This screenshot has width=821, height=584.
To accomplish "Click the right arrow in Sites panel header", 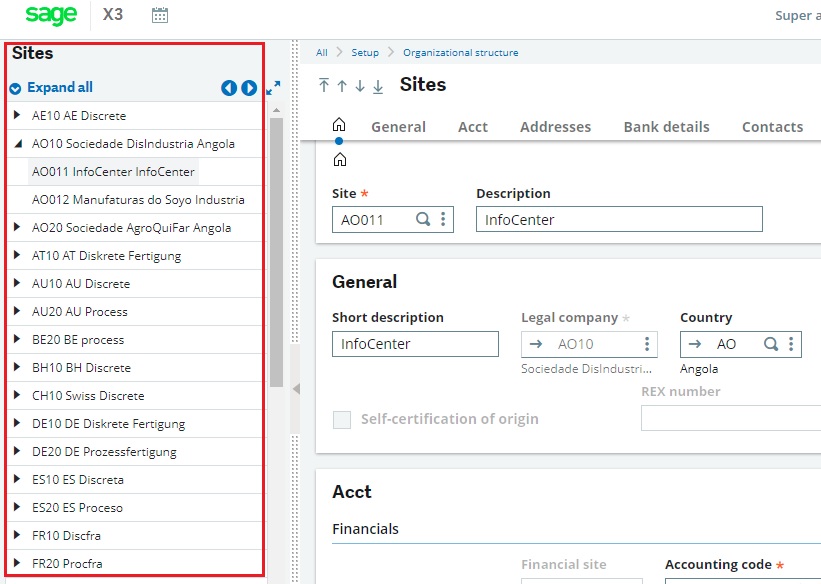I will (249, 88).
